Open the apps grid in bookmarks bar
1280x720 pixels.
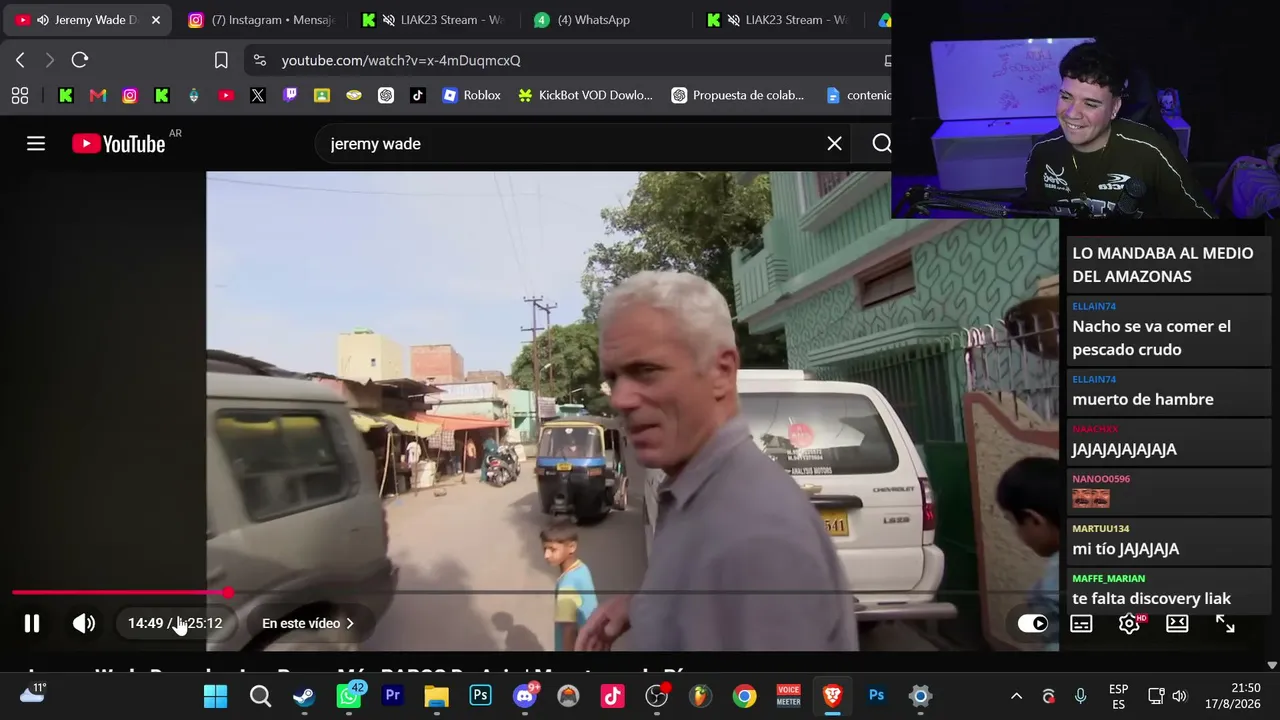pos(20,95)
